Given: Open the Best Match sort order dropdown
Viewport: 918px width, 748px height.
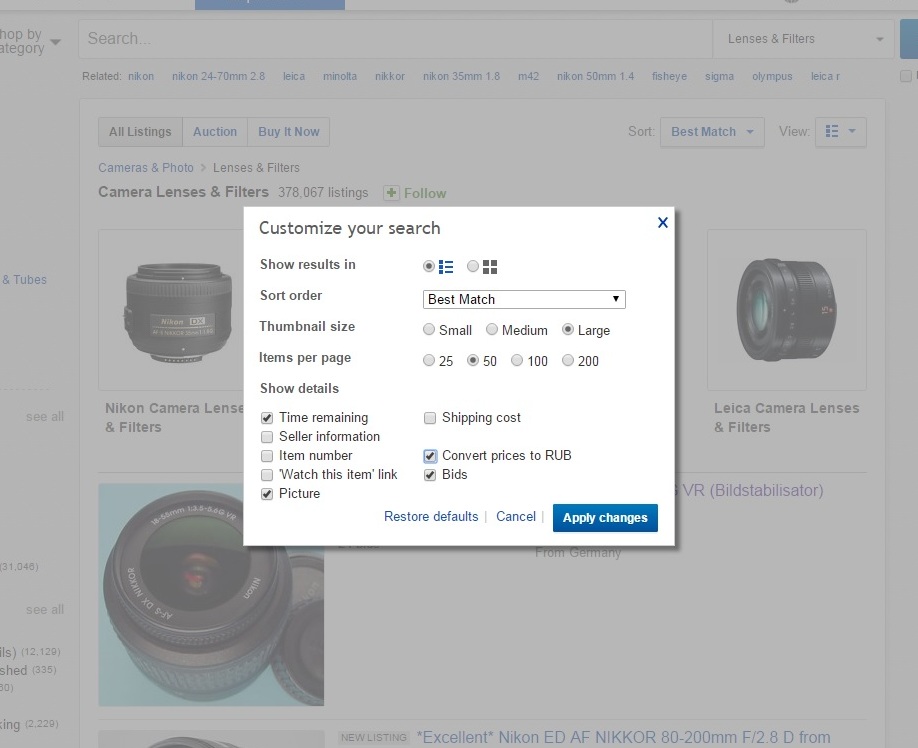Looking at the screenshot, I should click(x=524, y=299).
